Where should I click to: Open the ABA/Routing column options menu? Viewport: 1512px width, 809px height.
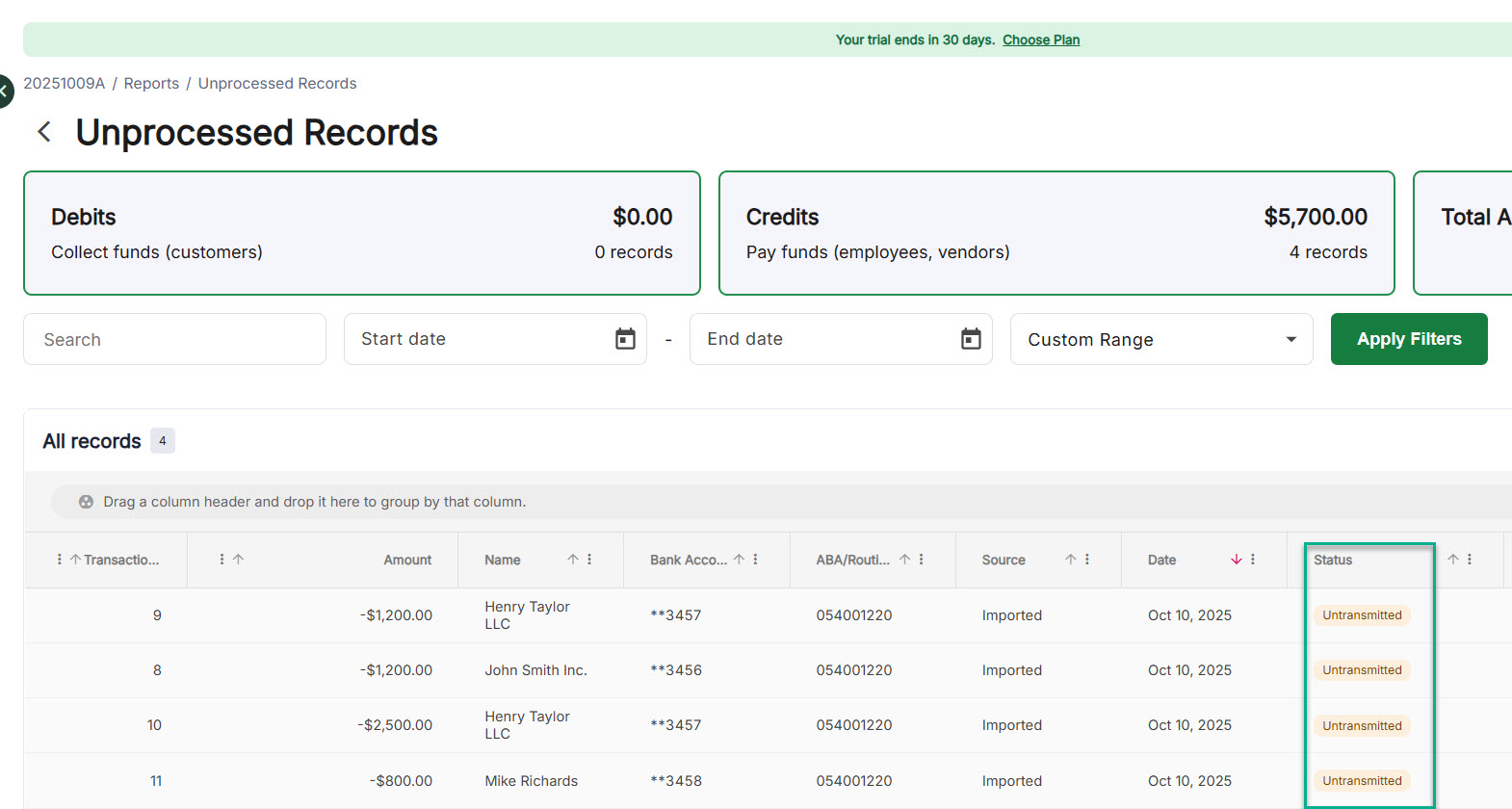click(x=922, y=560)
